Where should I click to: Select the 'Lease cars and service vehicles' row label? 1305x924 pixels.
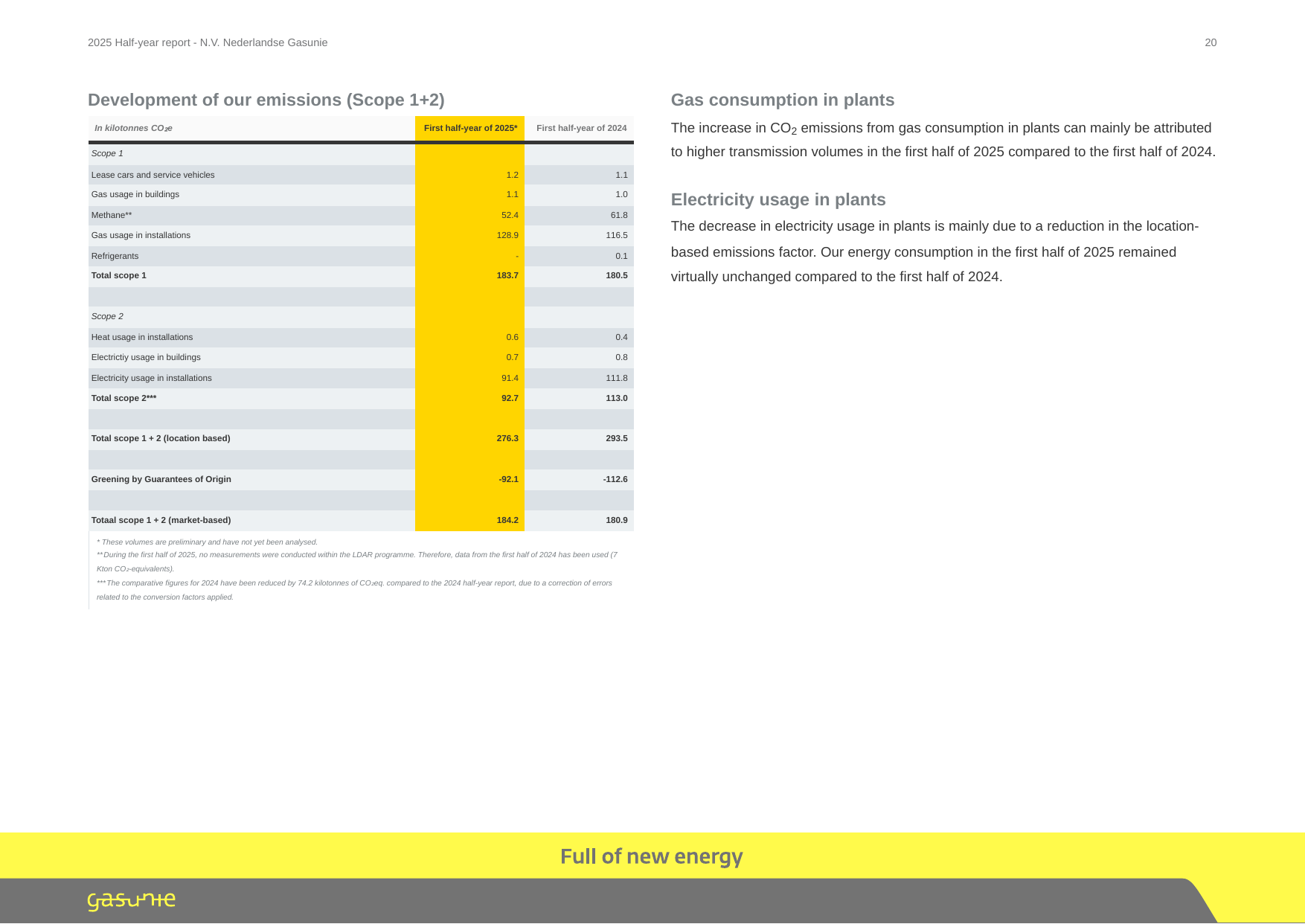(x=153, y=175)
